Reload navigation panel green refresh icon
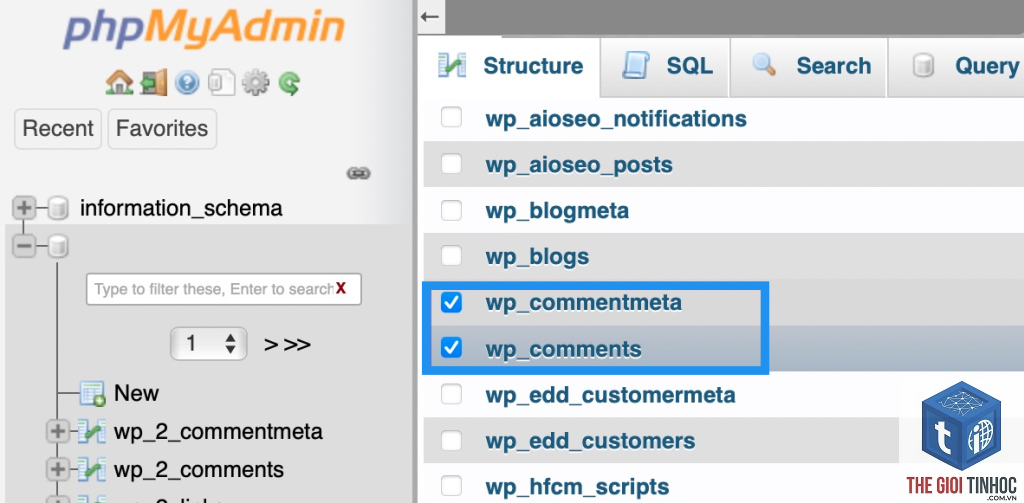 pos(289,83)
